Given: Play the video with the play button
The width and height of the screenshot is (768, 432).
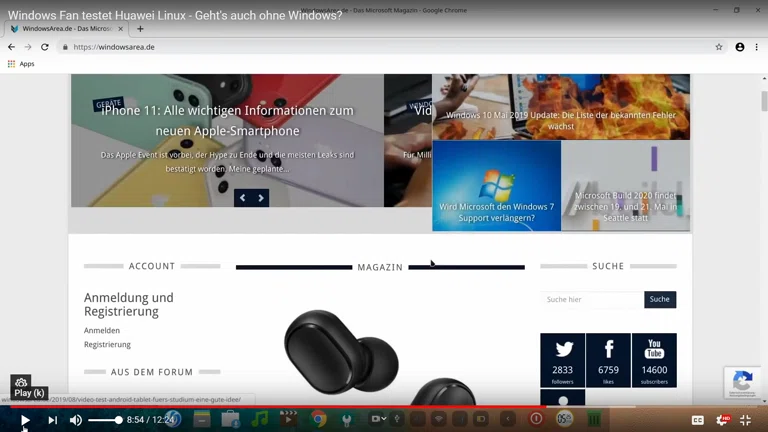Looking at the screenshot, I should [25, 420].
